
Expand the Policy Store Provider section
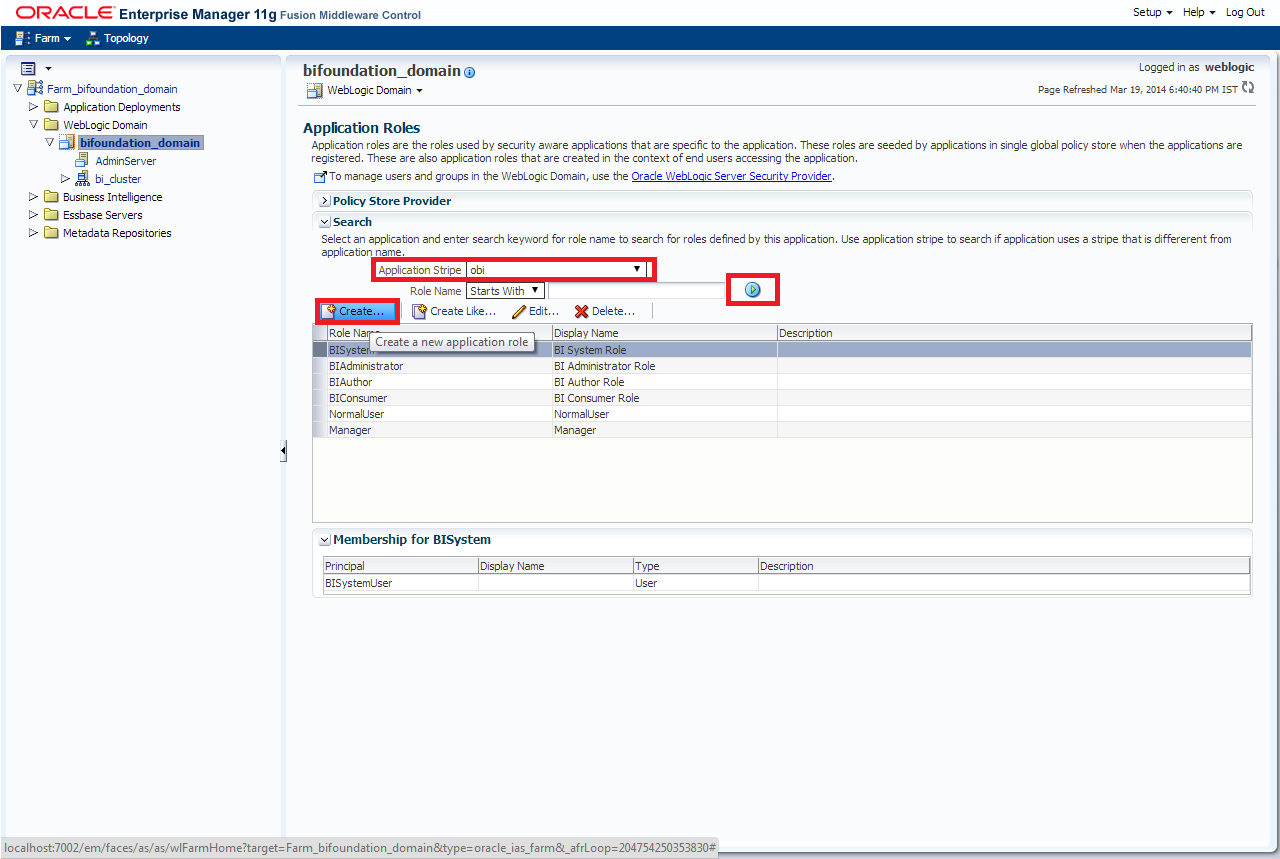click(x=325, y=201)
